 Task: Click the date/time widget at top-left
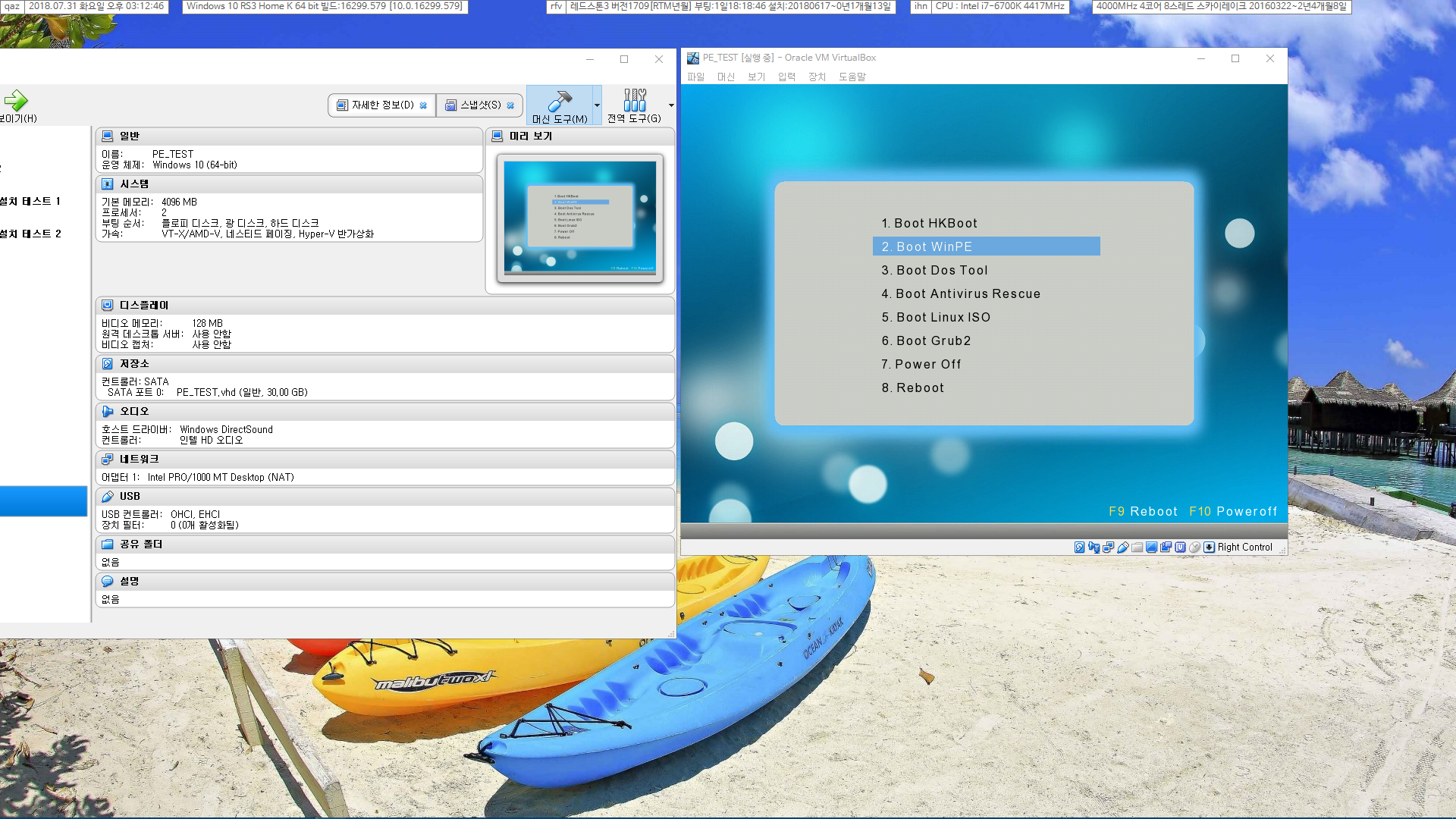[x=96, y=6]
